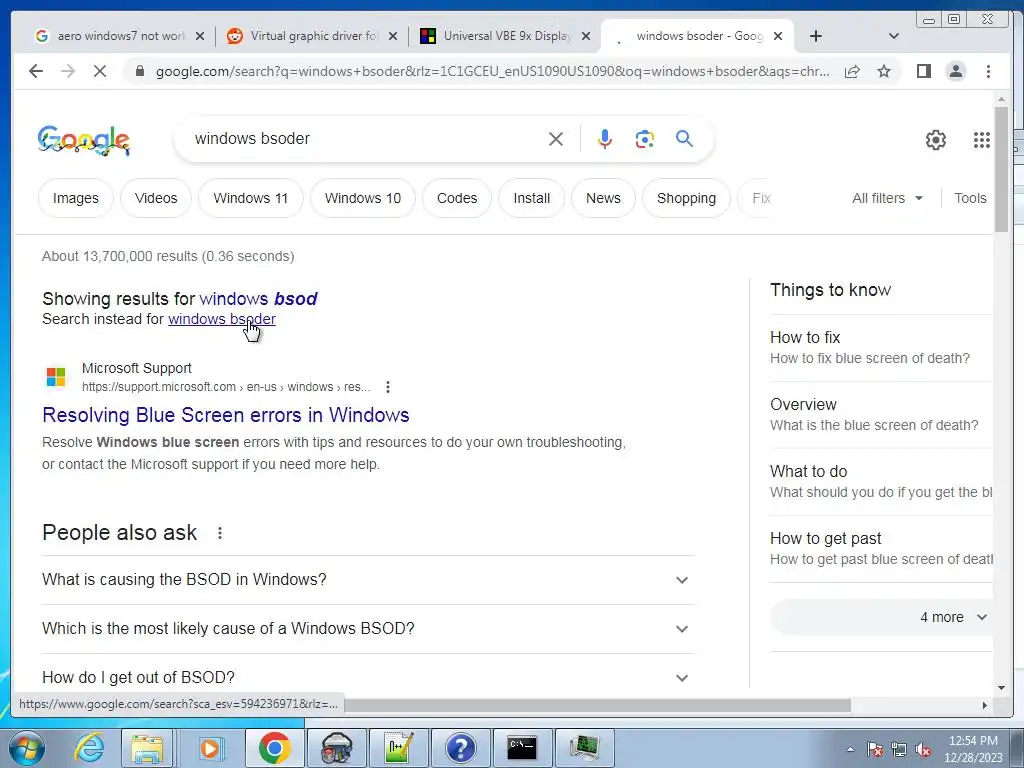
Task: Open the Chrome three-dot menu
Action: (988, 71)
